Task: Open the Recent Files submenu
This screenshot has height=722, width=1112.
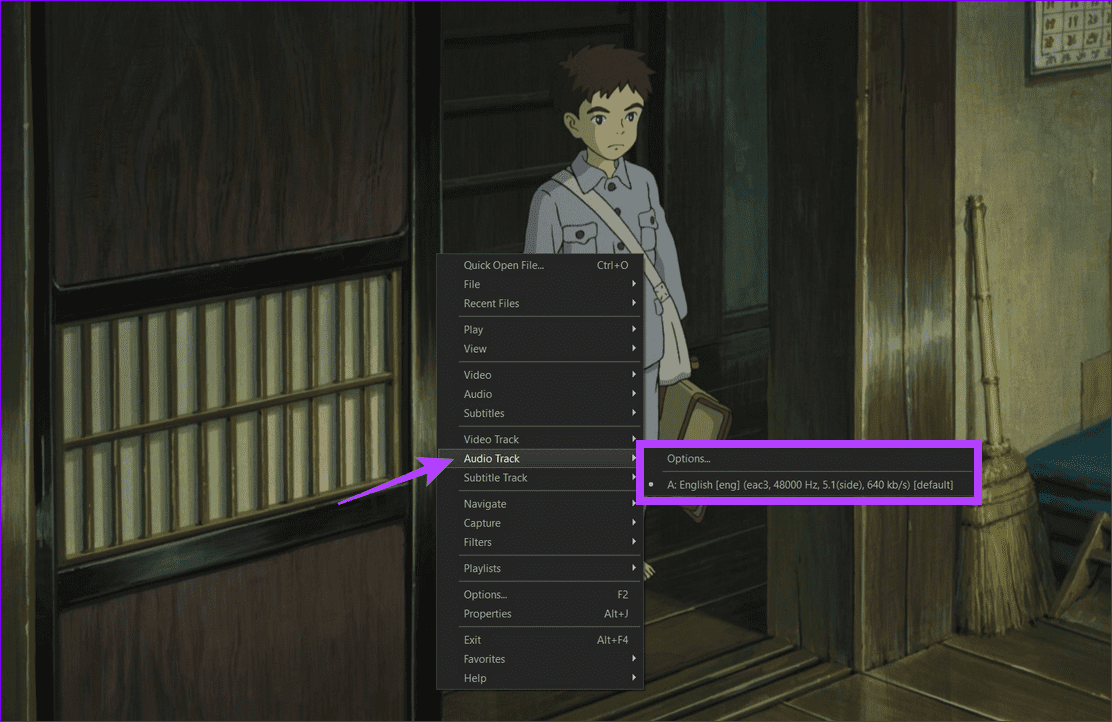Action: coord(540,304)
